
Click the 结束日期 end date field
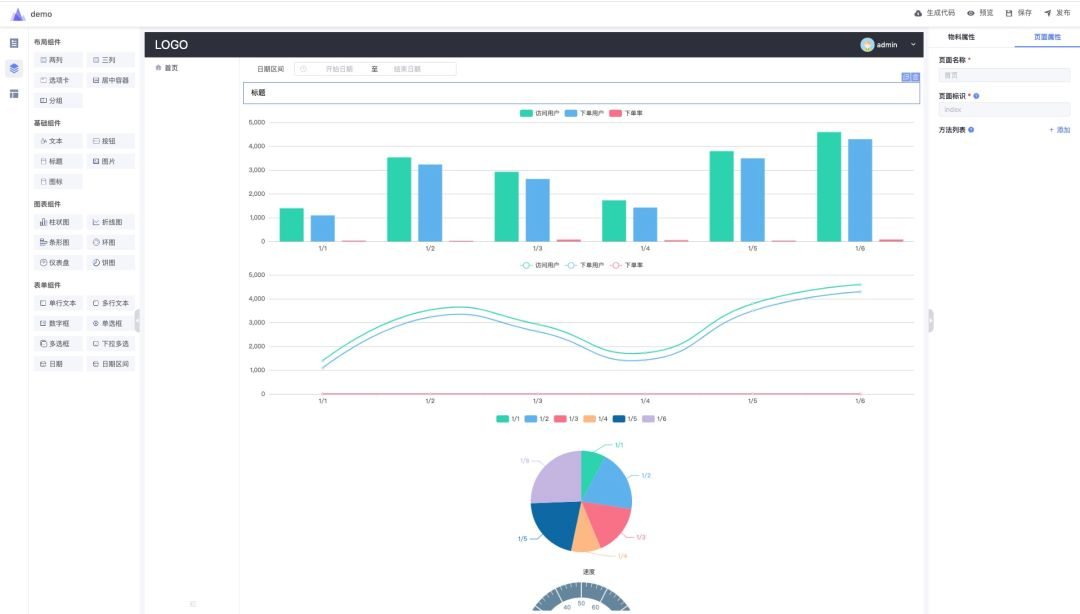point(407,69)
